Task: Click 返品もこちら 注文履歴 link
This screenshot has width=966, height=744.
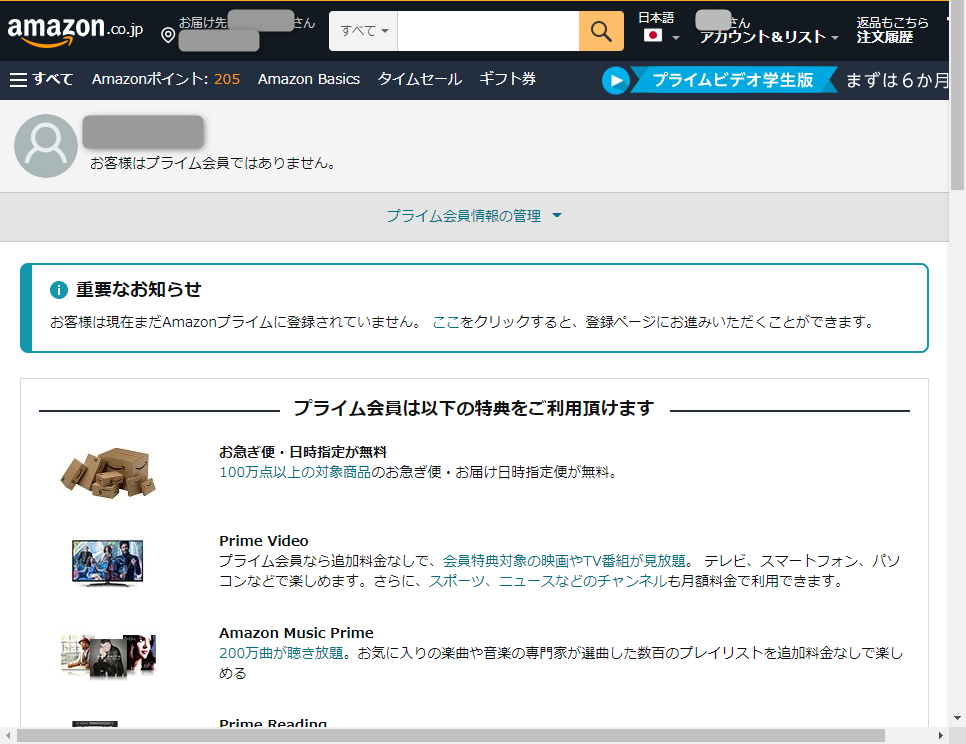Action: pyautogui.click(x=892, y=30)
